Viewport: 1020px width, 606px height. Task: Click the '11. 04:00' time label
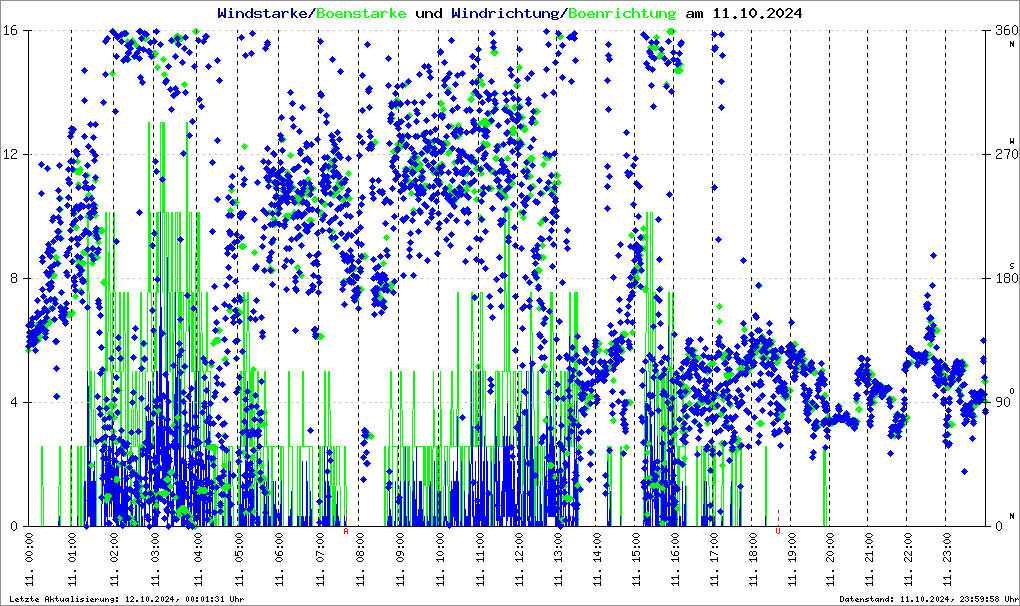tap(198, 560)
